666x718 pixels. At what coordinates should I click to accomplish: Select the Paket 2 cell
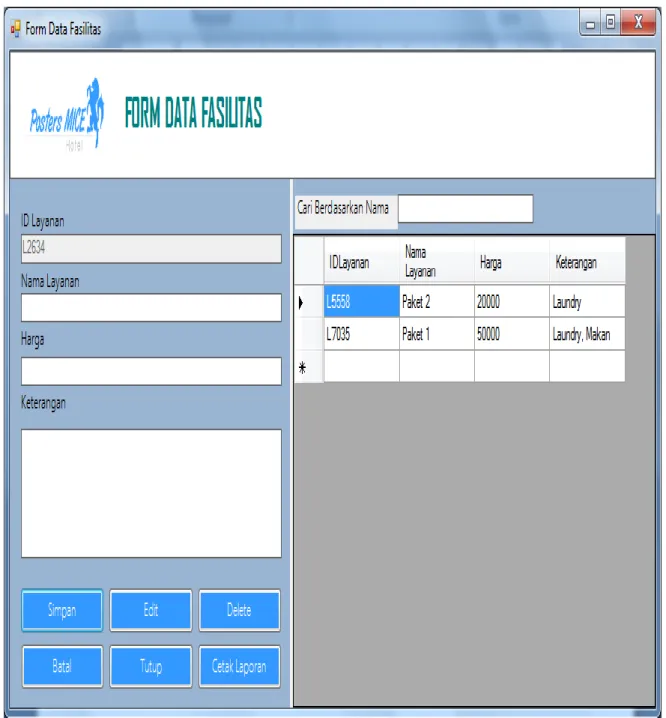point(437,301)
